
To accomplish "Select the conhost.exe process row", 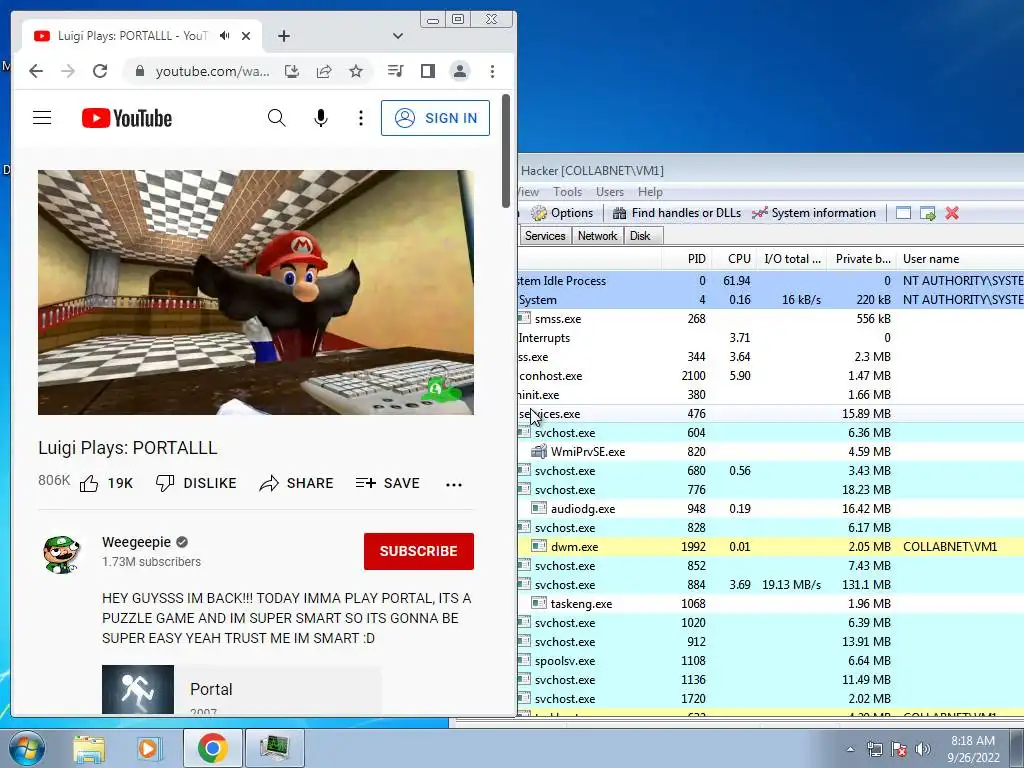I will click(x=771, y=376).
